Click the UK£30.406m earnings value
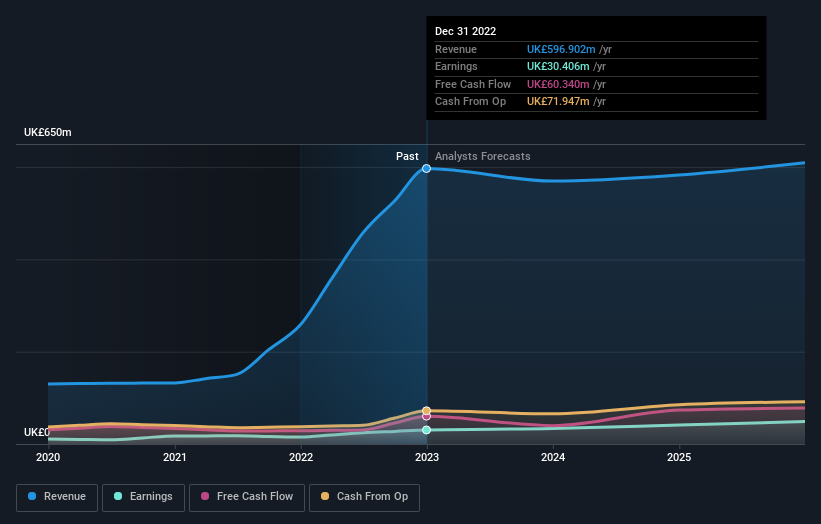Viewport: 821px width, 524px height. [558, 66]
